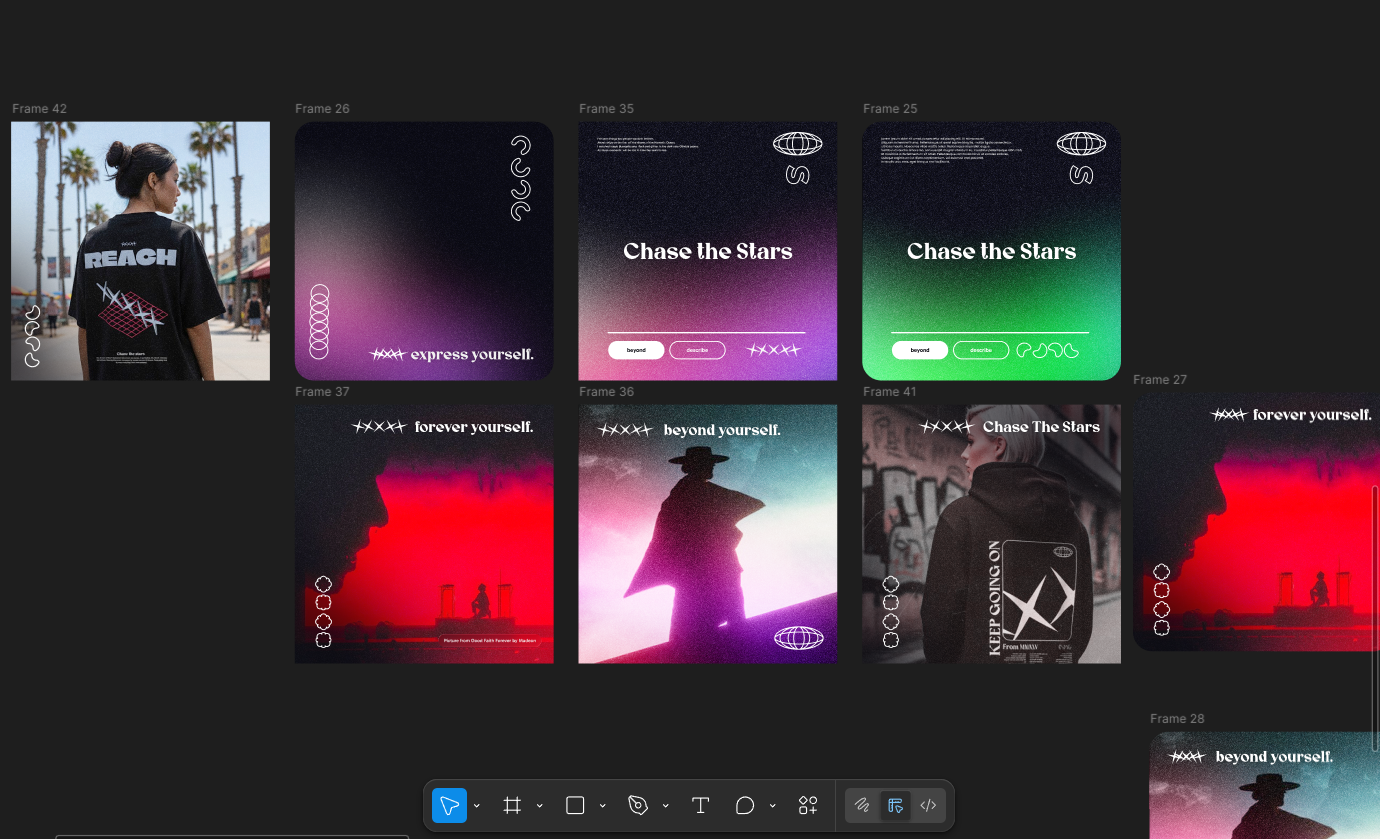Screen dimensions: 1380x839
Task: Expand the Comment tool options chevron
Action: tap(772, 806)
